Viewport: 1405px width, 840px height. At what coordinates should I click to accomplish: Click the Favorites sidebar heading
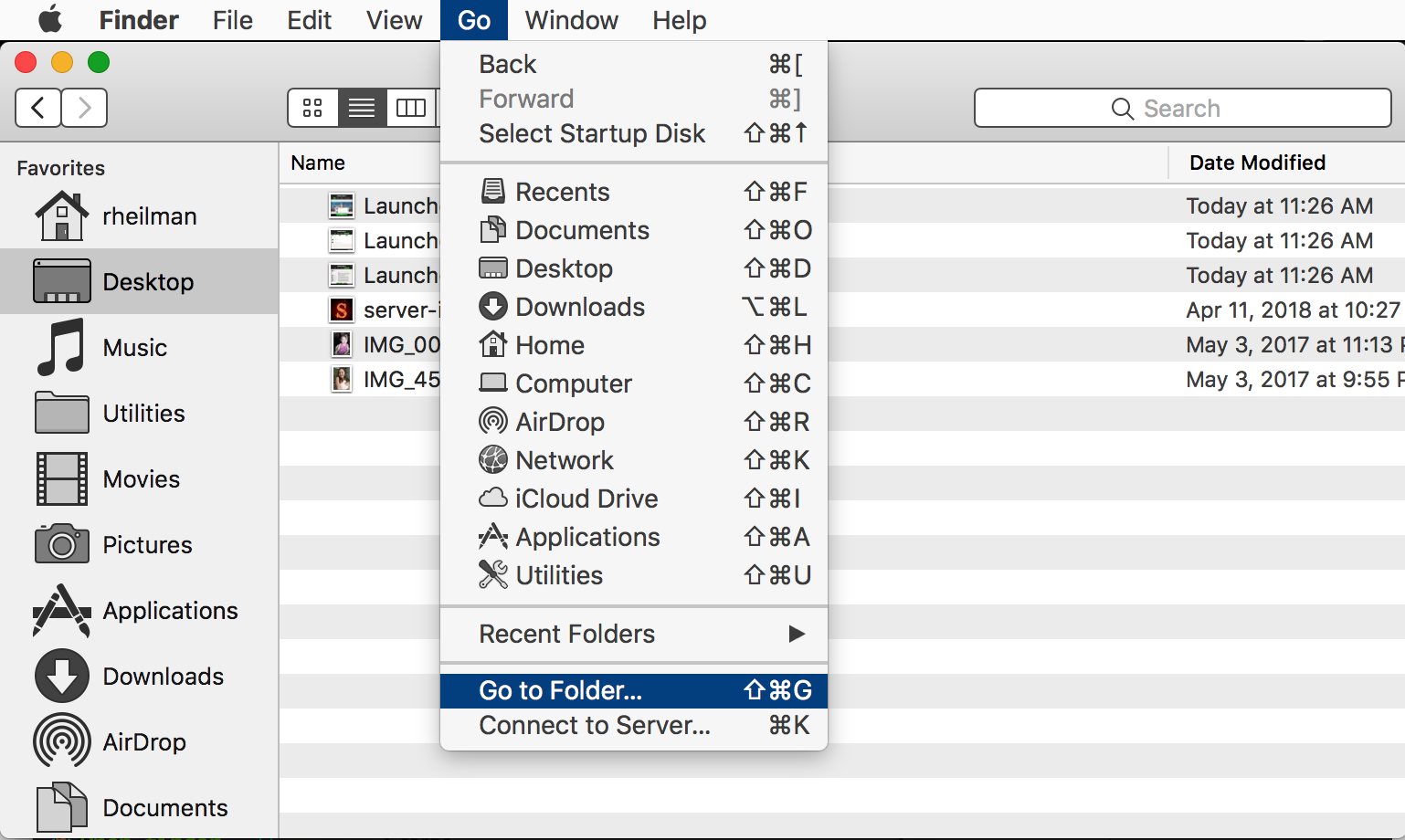[61, 168]
